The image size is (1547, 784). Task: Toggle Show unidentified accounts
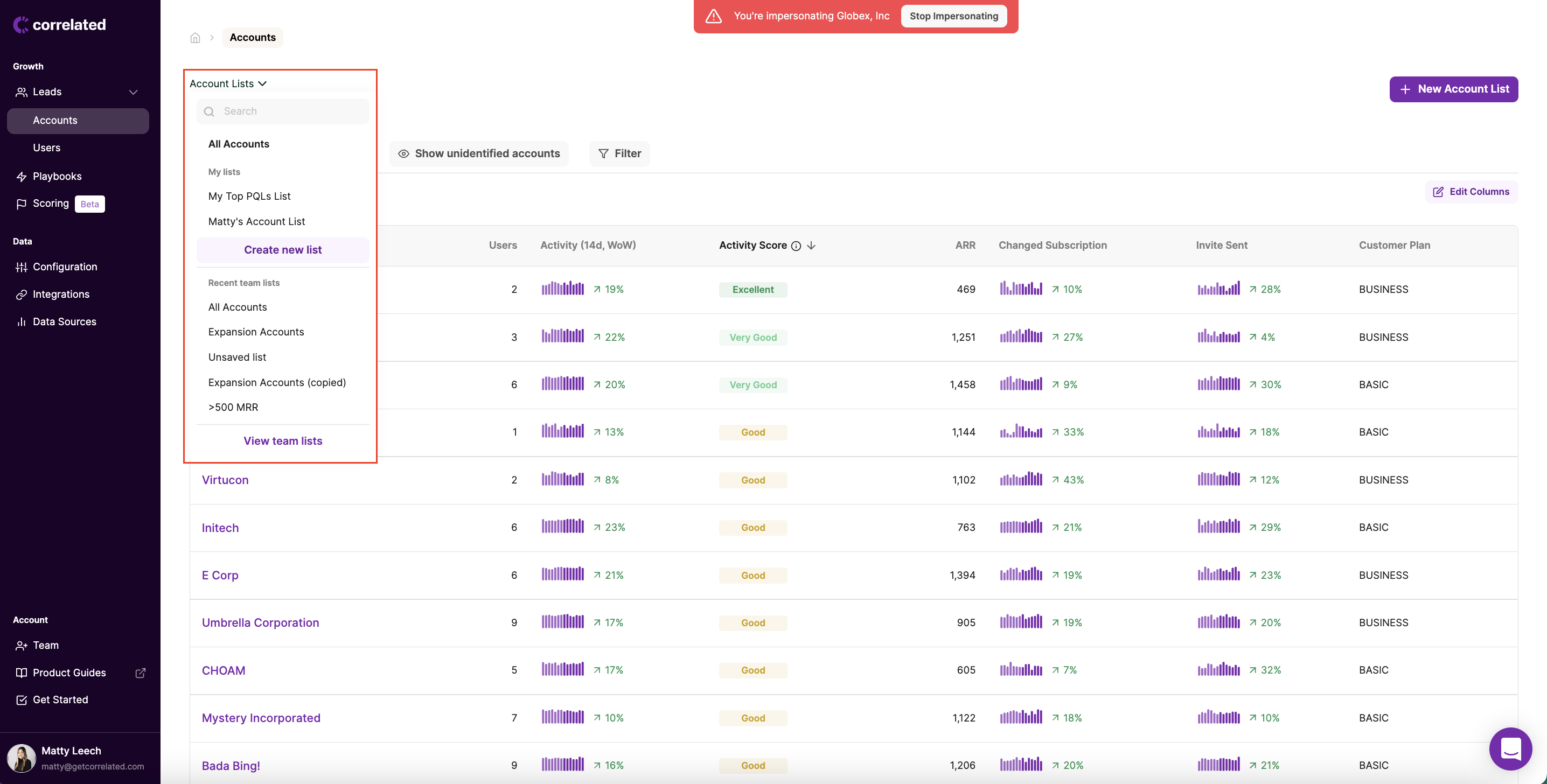coord(479,153)
